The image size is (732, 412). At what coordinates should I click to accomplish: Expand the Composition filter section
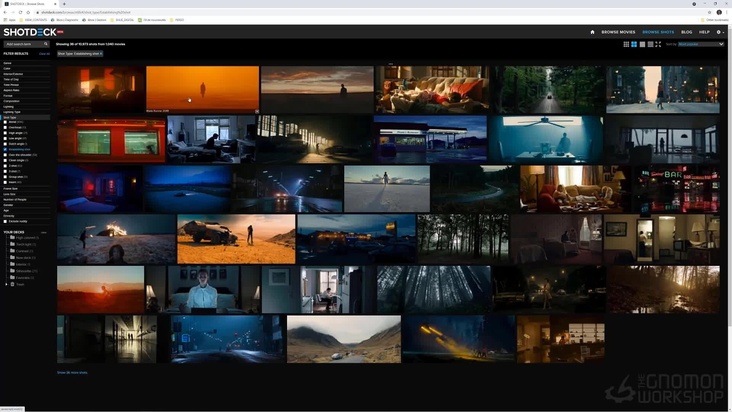click(x=26, y=101)
